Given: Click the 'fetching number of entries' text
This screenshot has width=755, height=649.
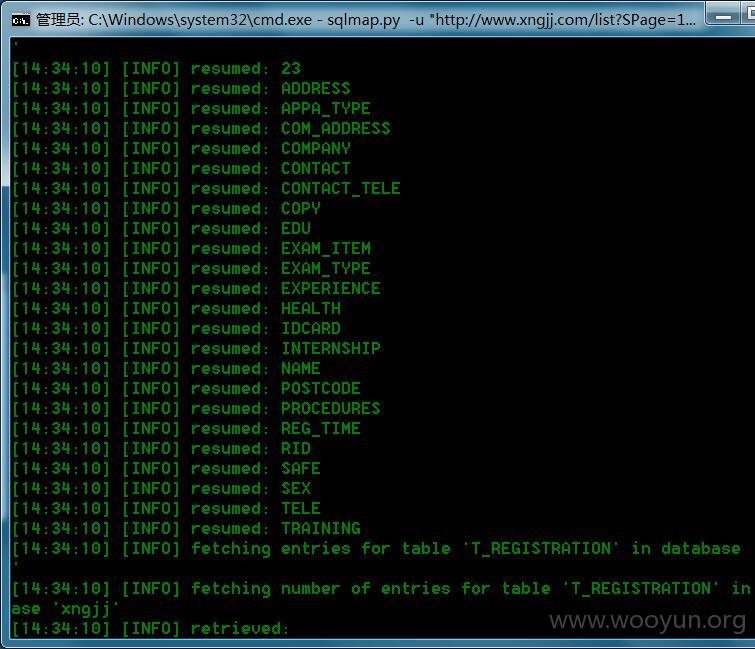Looking at the screenshot, I should coord(321,588).
